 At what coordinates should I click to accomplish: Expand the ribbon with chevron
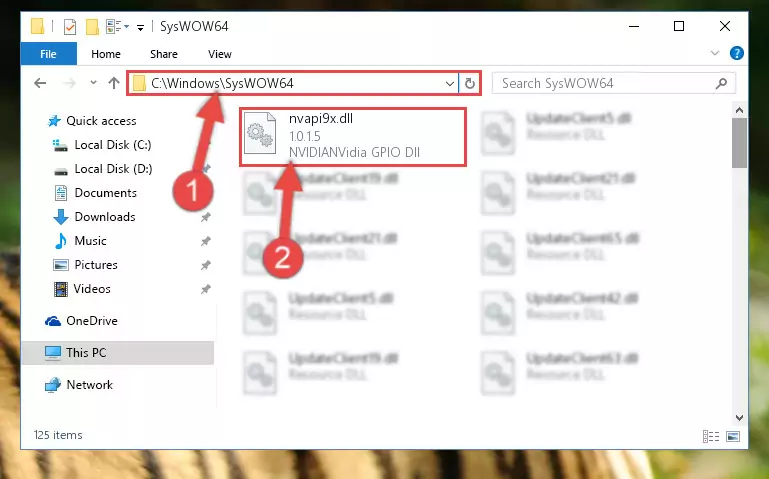715,53
